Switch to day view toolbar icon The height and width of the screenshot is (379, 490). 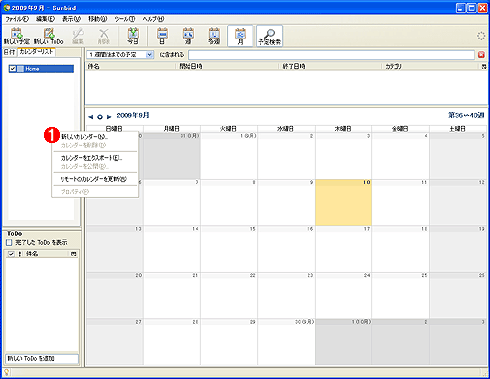tap(162, 36)
